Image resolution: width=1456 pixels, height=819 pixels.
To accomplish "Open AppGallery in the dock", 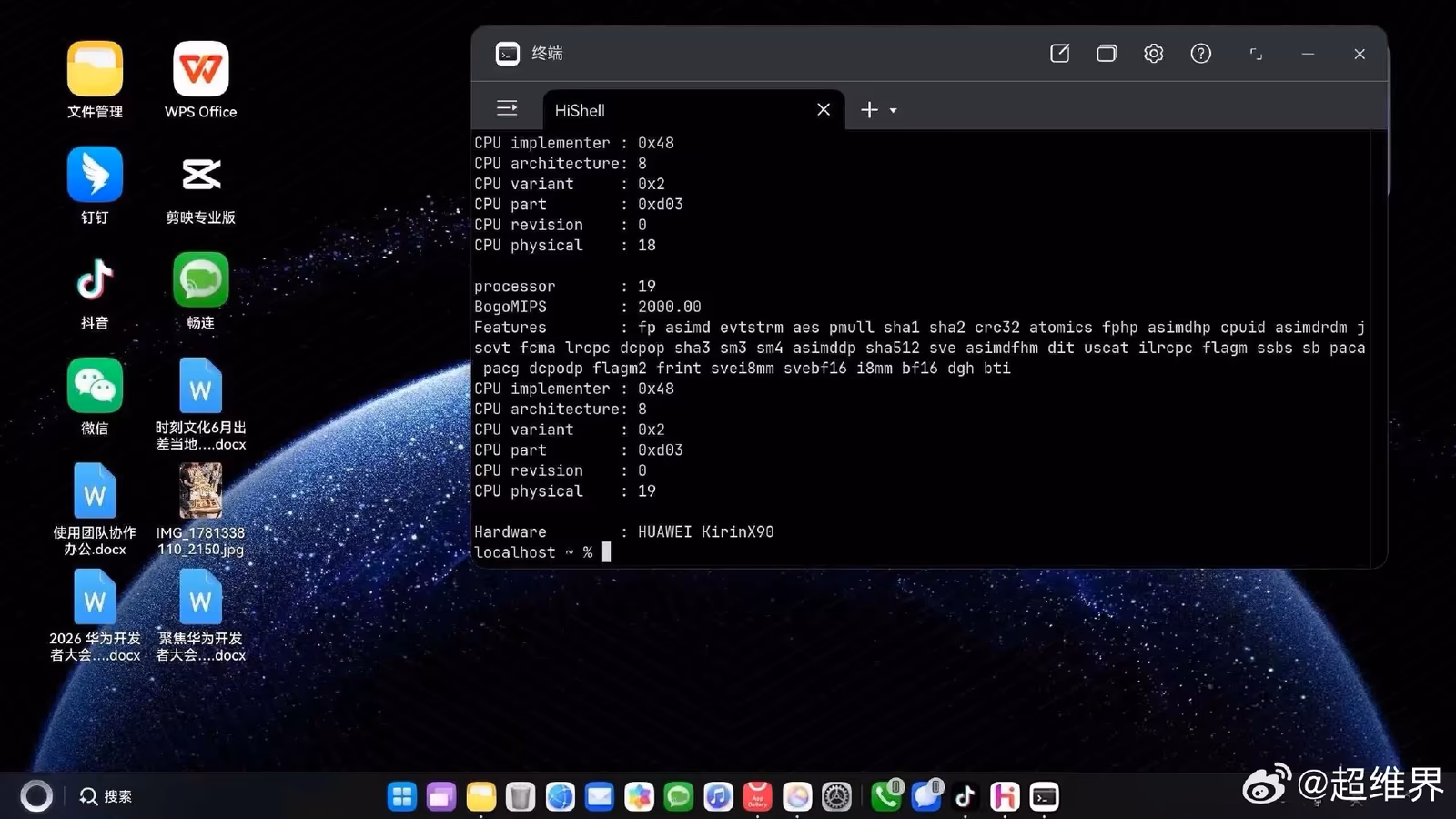I will tap(758, 797).
